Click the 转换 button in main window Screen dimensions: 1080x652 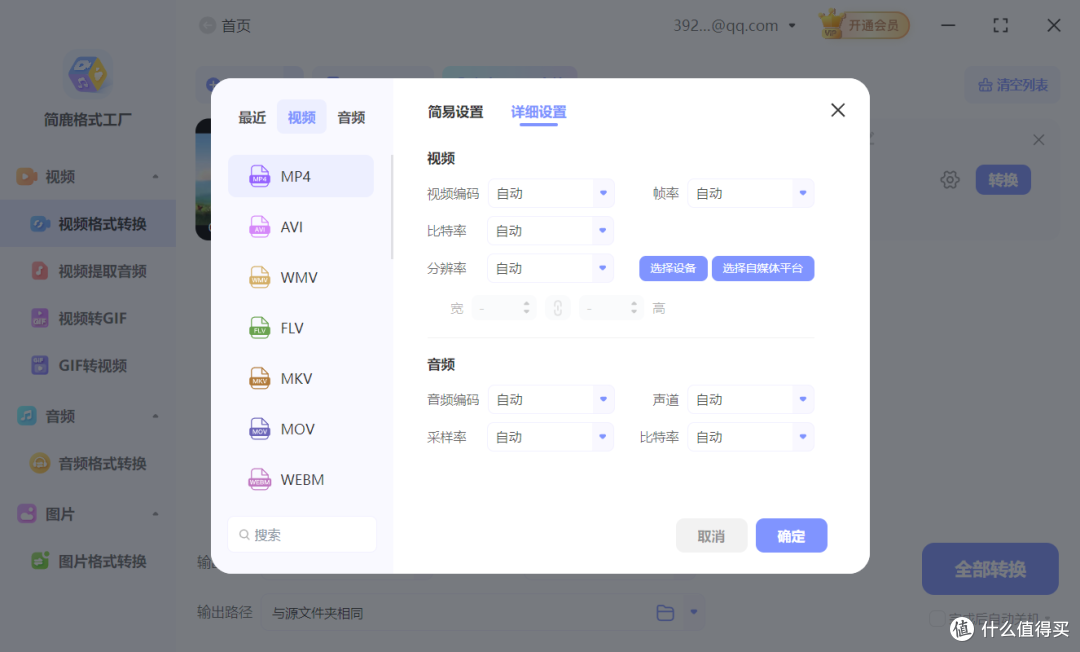coord(1003,180)
